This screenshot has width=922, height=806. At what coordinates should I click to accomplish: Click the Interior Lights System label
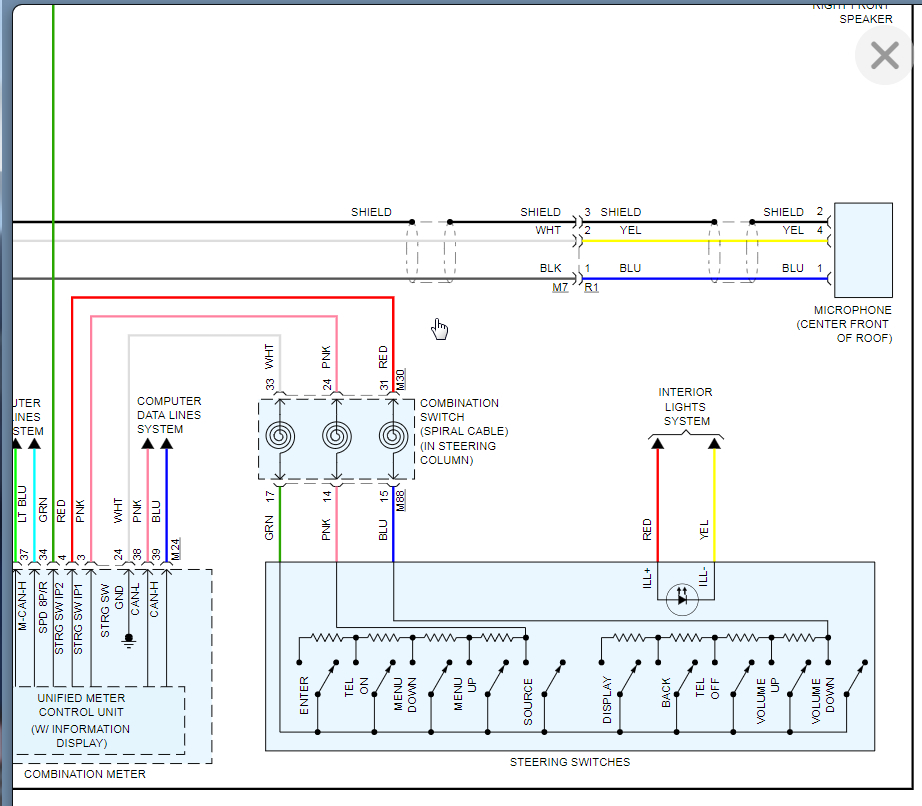tap(685, 407)
